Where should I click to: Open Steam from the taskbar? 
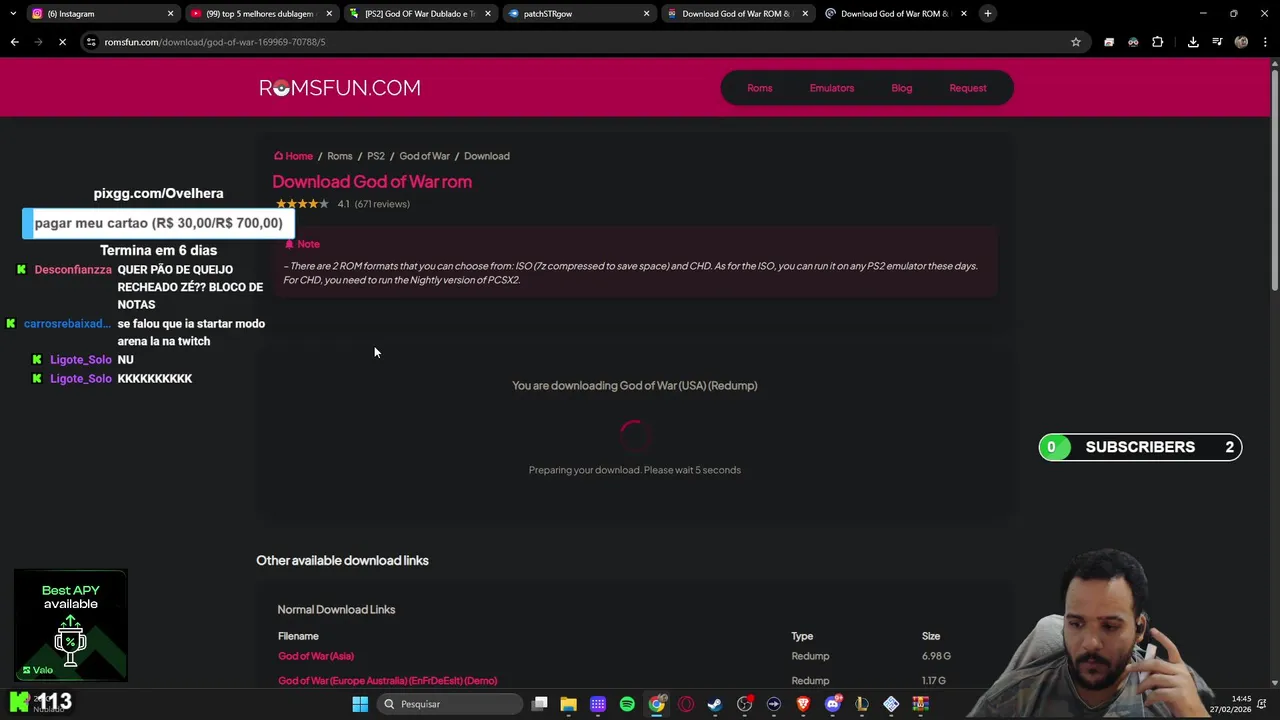(x=715, y=704)
